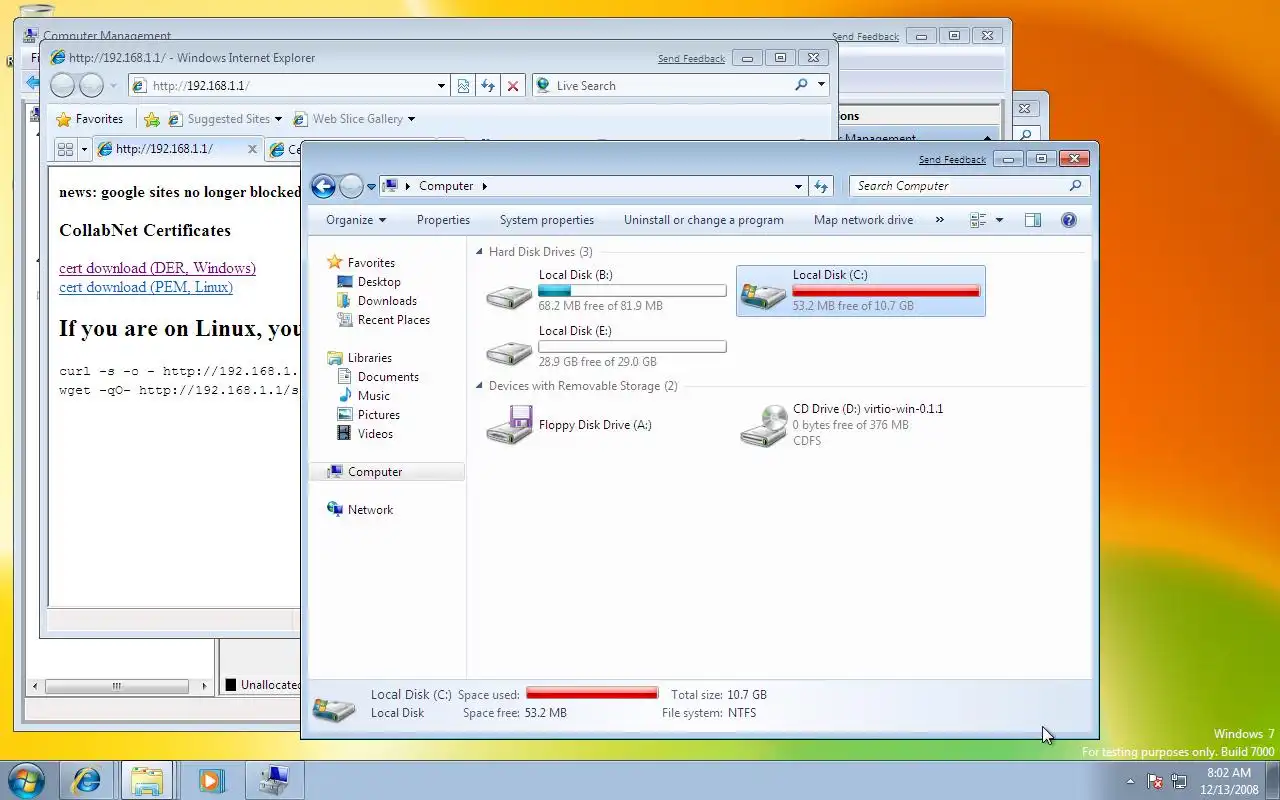Viewport: 1280px width, 800px height.
Task: Open the Start menu orb
Action: pos(26,780)
